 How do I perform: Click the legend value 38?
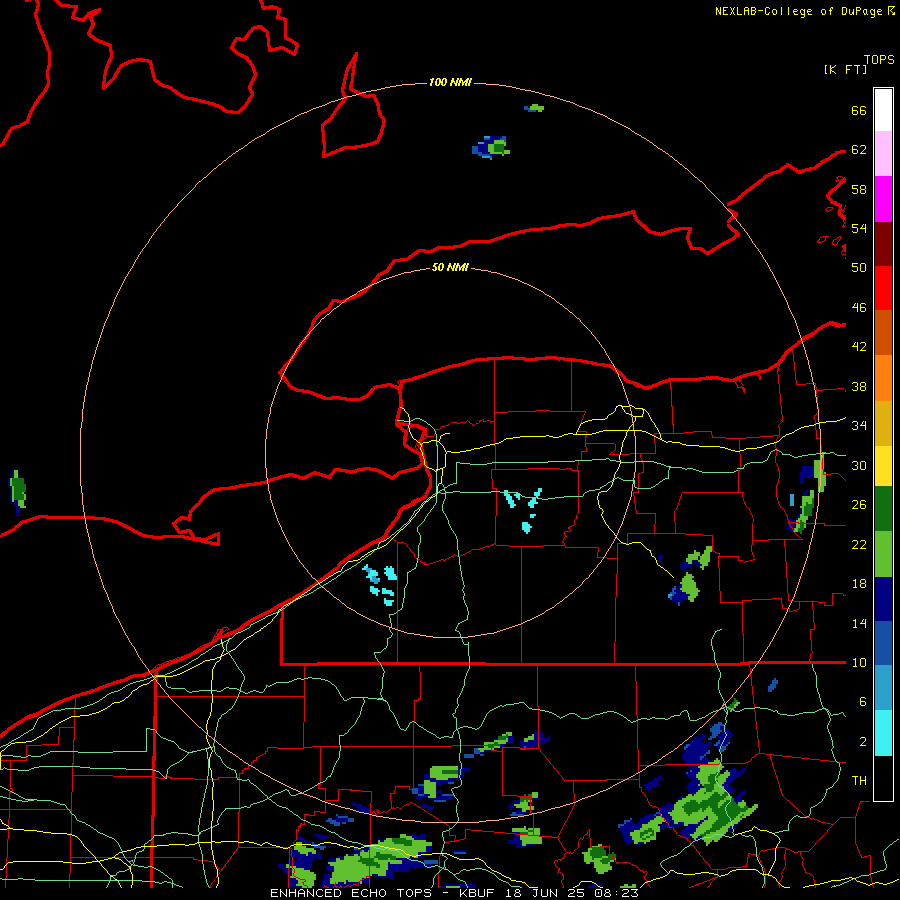pyautogui.click(x=859, y=386)
